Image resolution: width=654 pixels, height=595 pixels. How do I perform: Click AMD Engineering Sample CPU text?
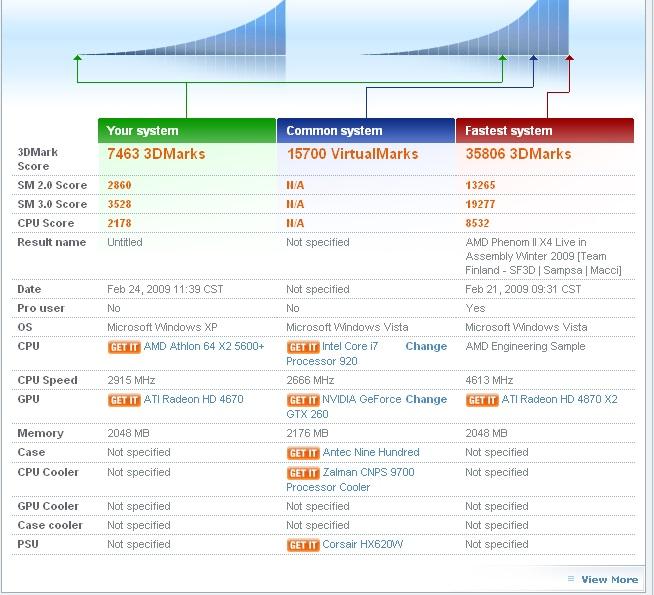pos(525,346)
